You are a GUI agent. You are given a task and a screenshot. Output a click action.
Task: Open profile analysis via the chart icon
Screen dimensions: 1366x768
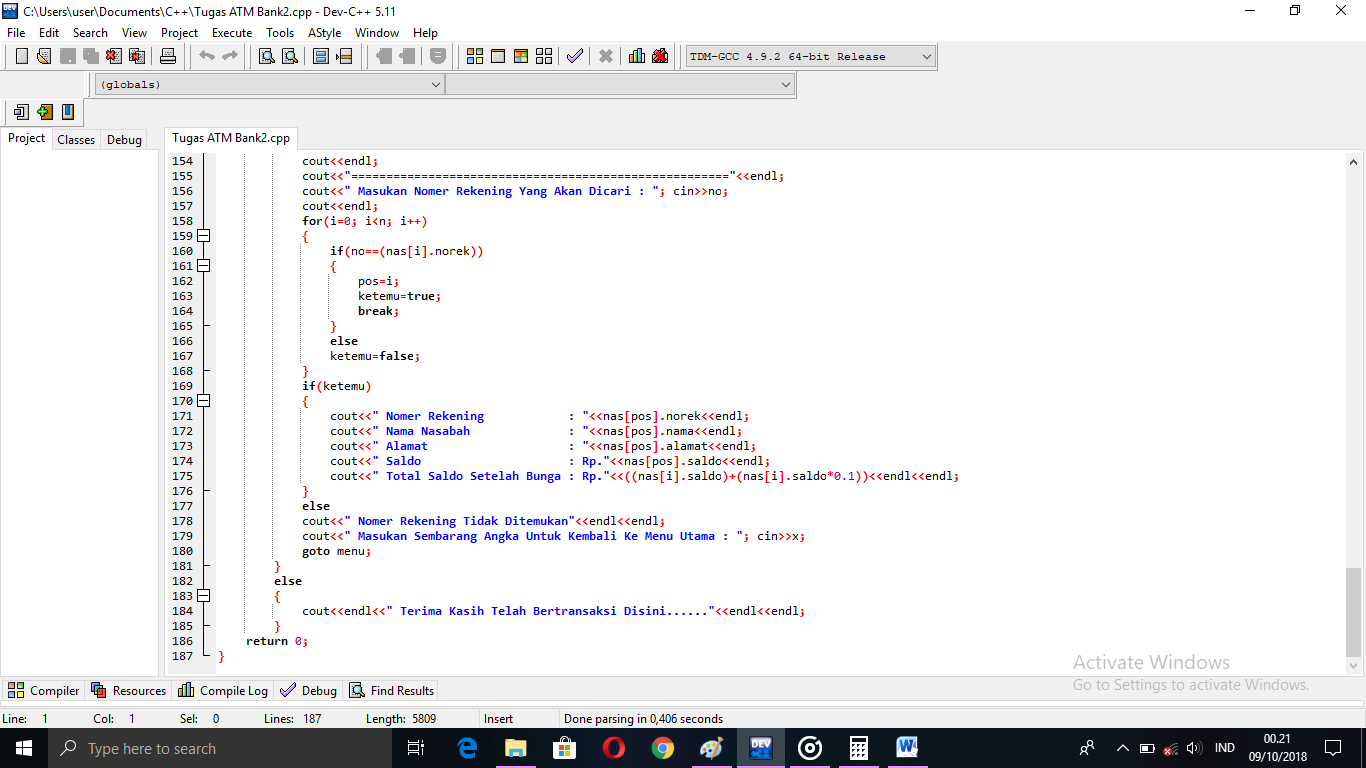click(x=636, y=56)
